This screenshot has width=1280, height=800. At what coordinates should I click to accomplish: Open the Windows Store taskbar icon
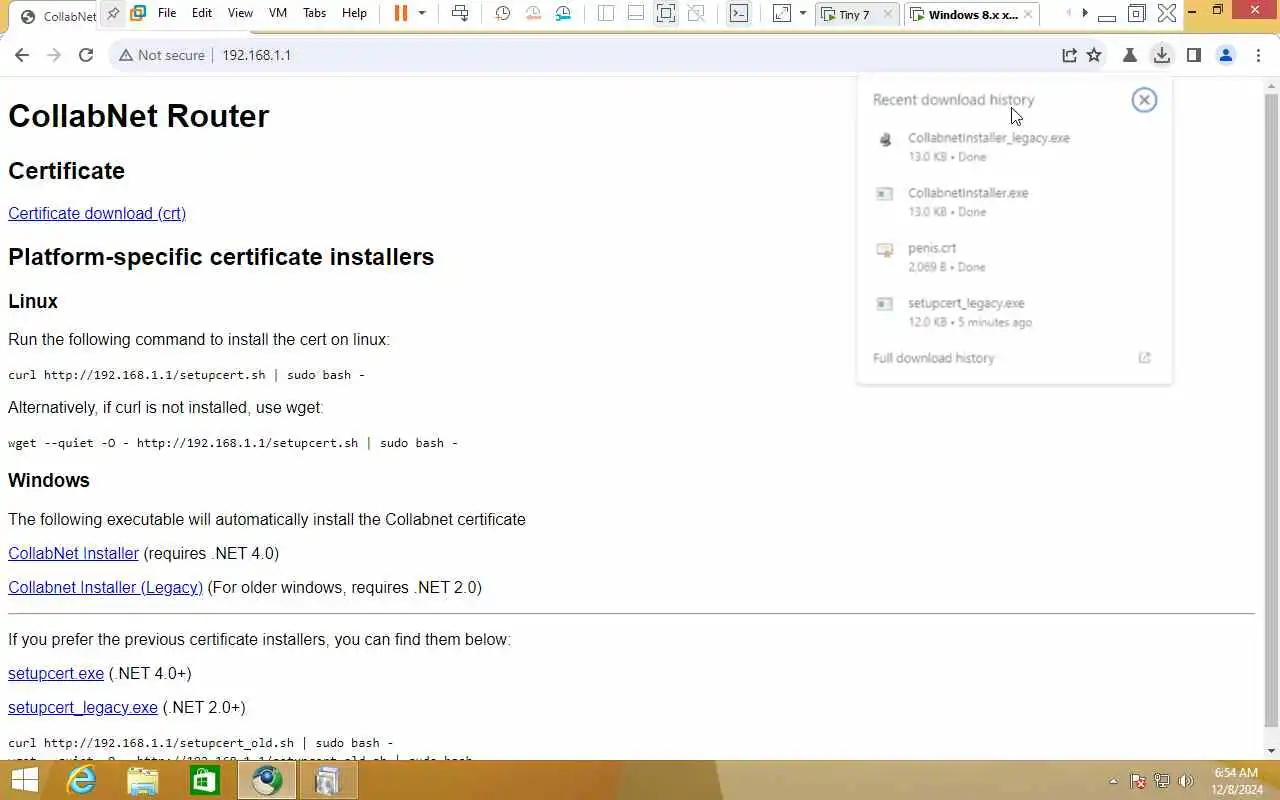(x=204, y=780)
